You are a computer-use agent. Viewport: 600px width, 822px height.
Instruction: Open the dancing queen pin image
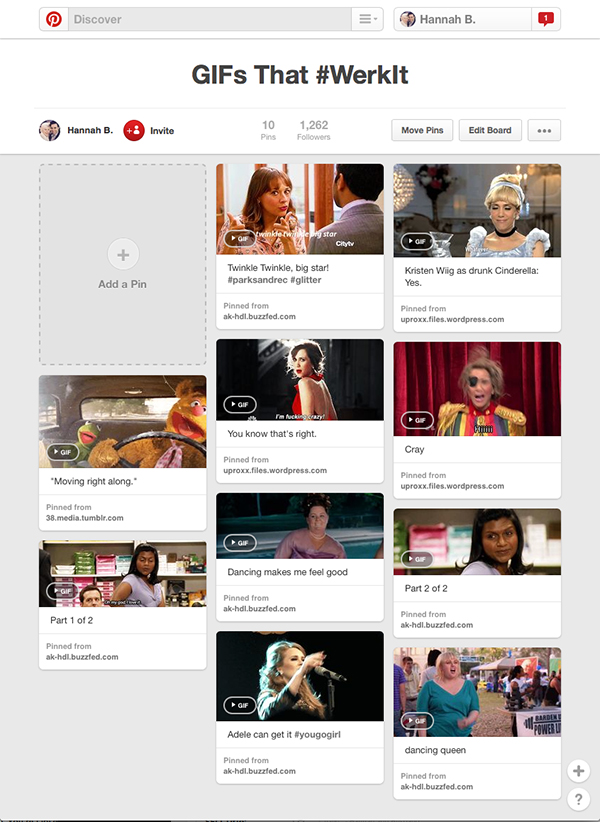tap(477, 692)
